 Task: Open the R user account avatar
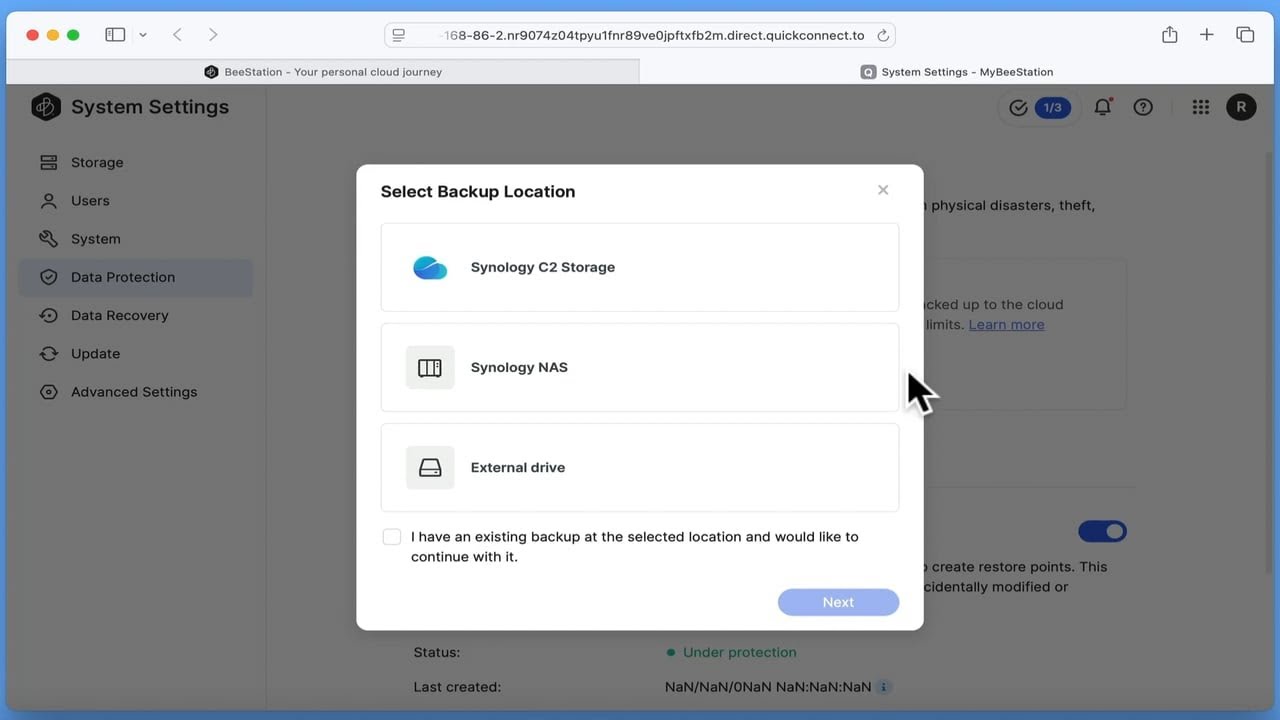tap(1241, 107)
